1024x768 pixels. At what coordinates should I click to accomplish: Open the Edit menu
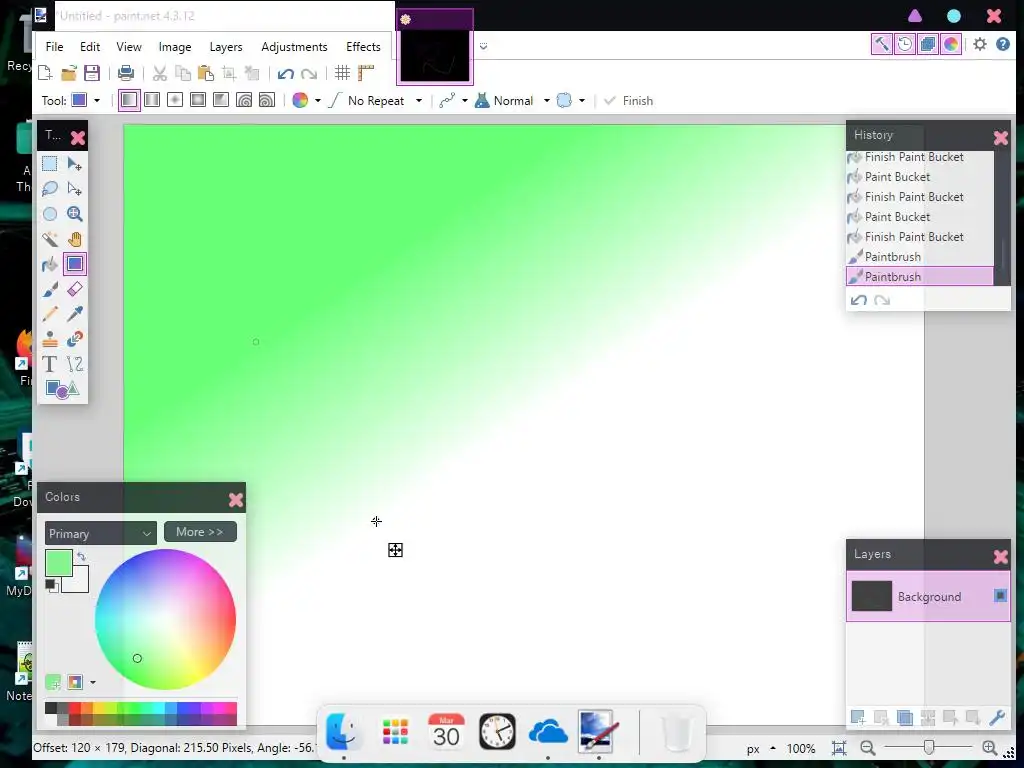90,47
